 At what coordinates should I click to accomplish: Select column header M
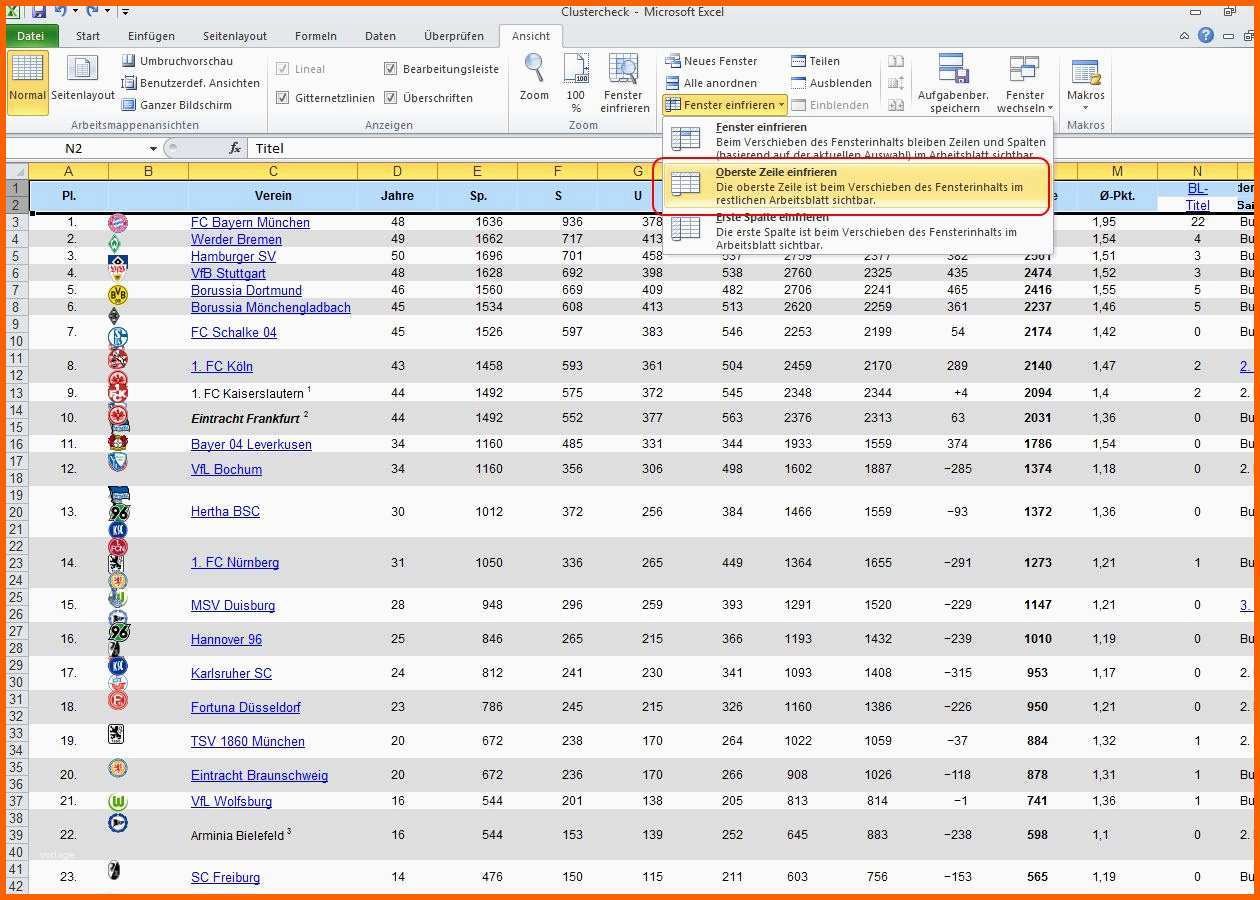click(x=1117, y=171)
